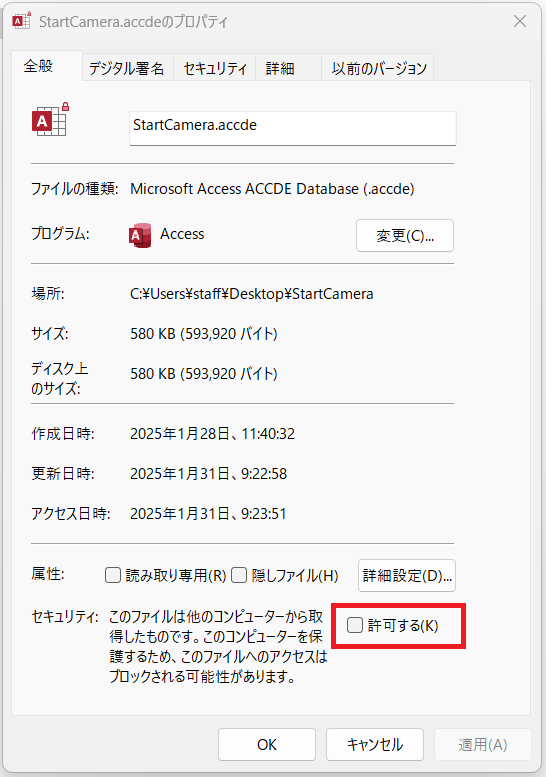This screenshot has width=546, height=777.
Task: Check the 読み取り専用(R) checkbox
Action: pos(113,575)
